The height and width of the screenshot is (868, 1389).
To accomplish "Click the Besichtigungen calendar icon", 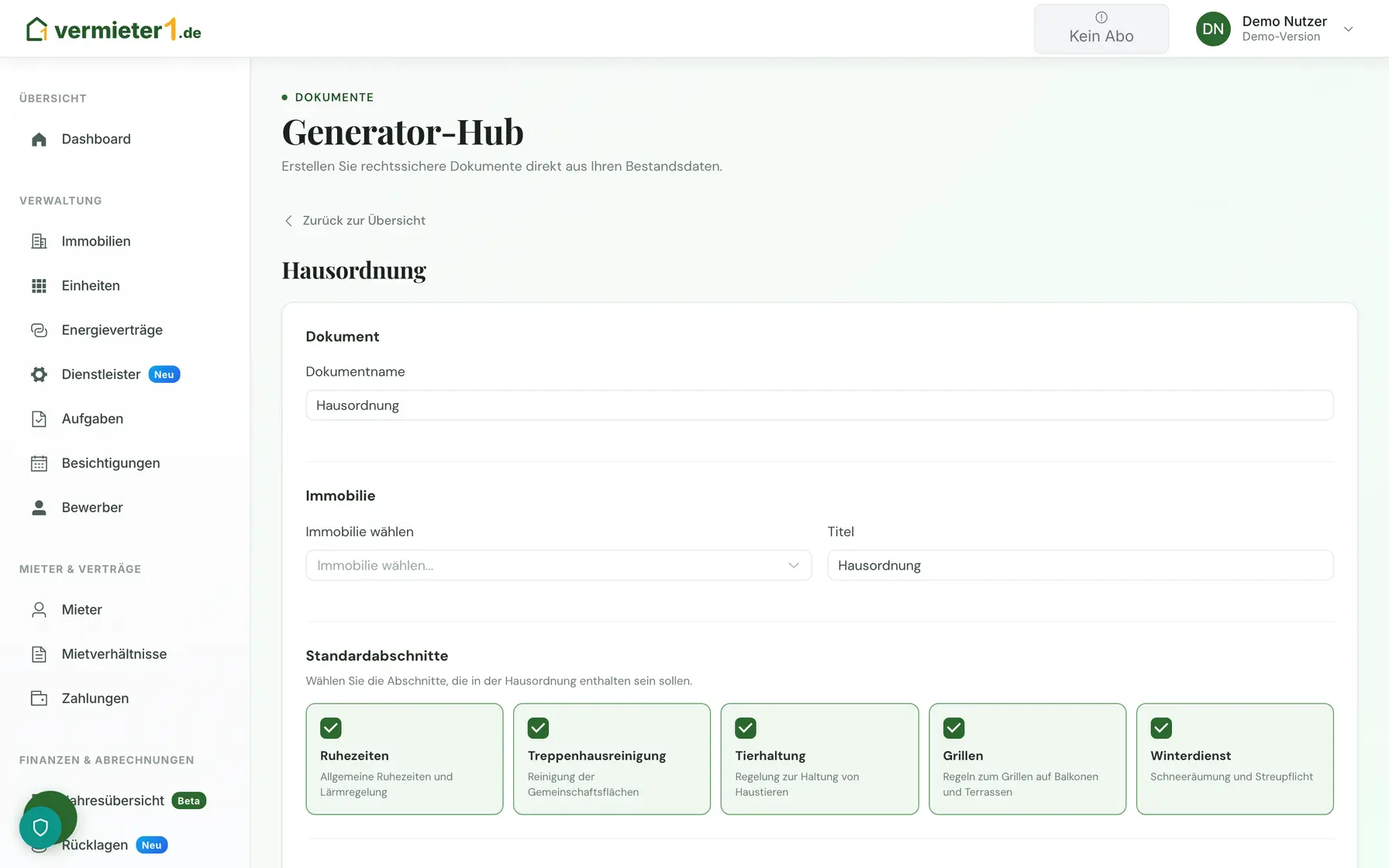I will (39, 463).
